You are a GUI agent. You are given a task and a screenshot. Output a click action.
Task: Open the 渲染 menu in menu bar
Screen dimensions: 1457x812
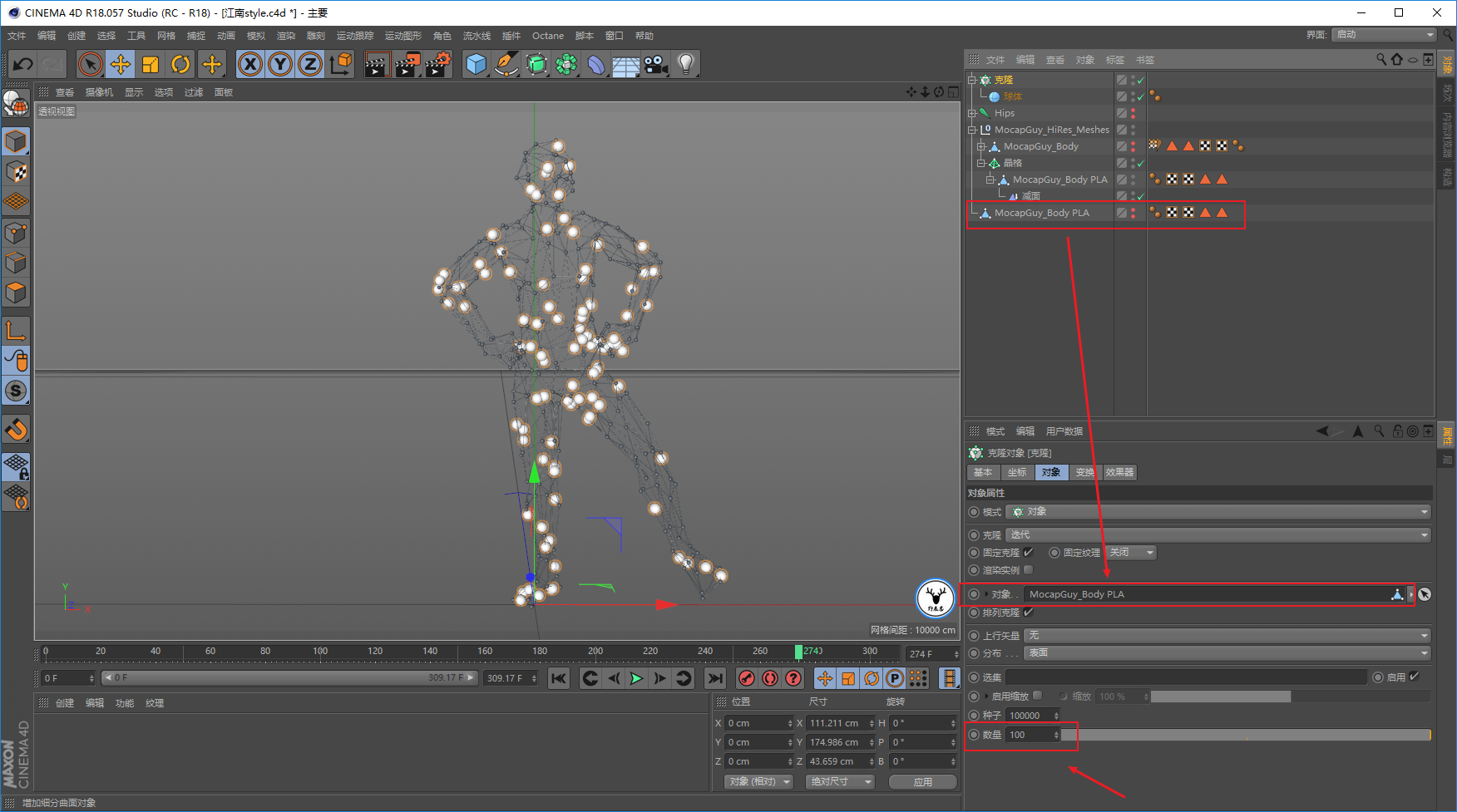tap(285, 36)
